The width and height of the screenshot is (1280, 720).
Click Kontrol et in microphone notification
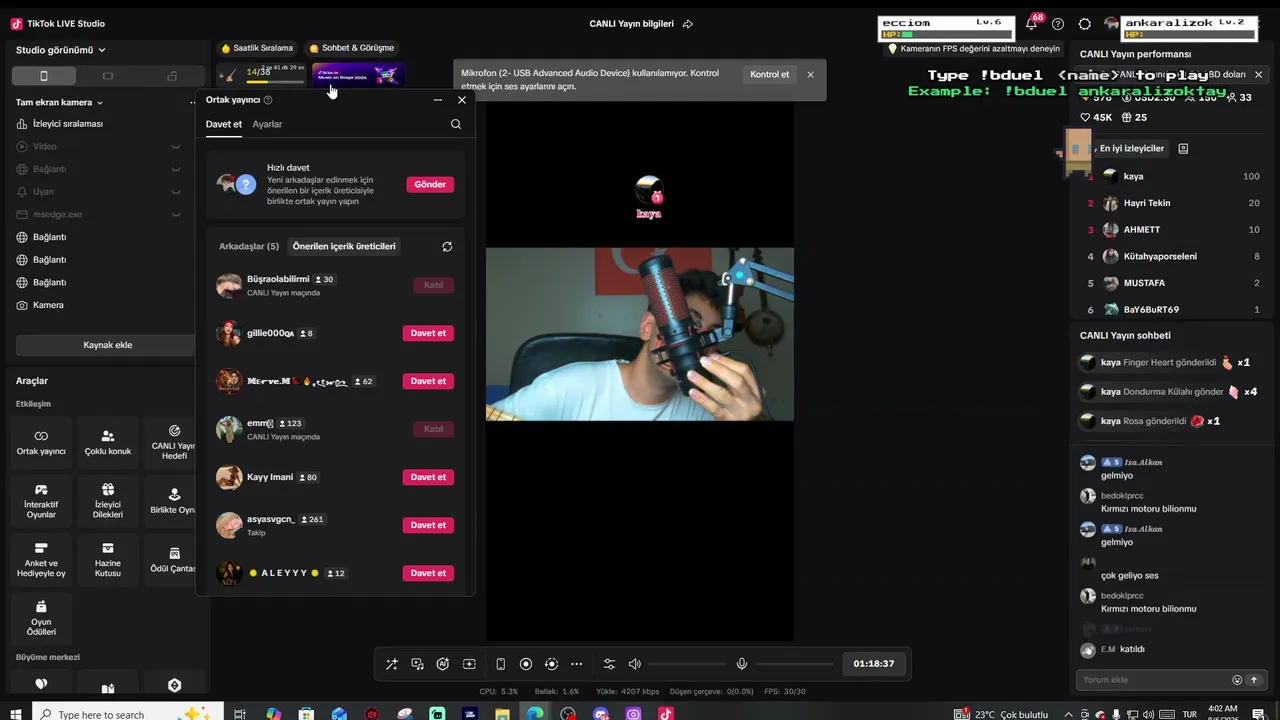click(770, 74)
